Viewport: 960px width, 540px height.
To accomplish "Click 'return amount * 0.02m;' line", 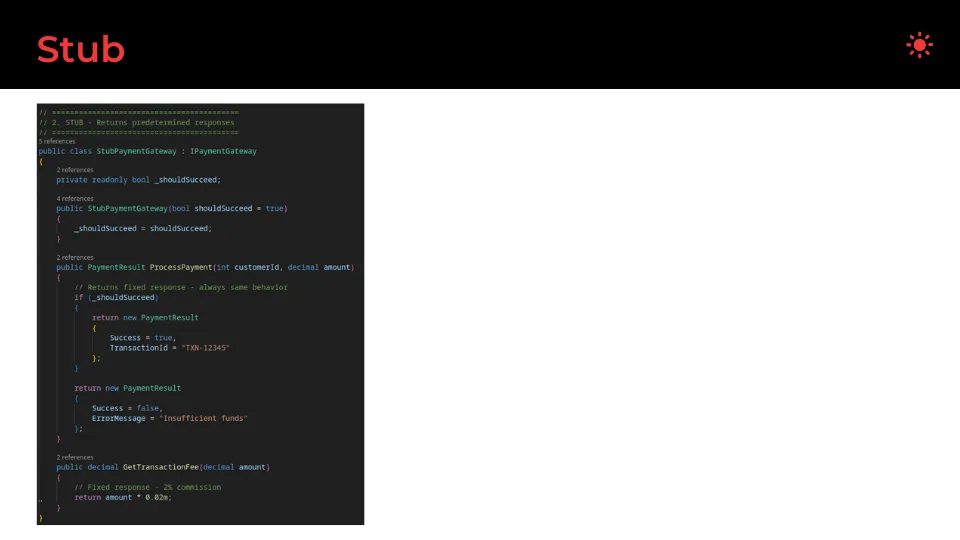I will pyautogui.click(x=123, y=497).
